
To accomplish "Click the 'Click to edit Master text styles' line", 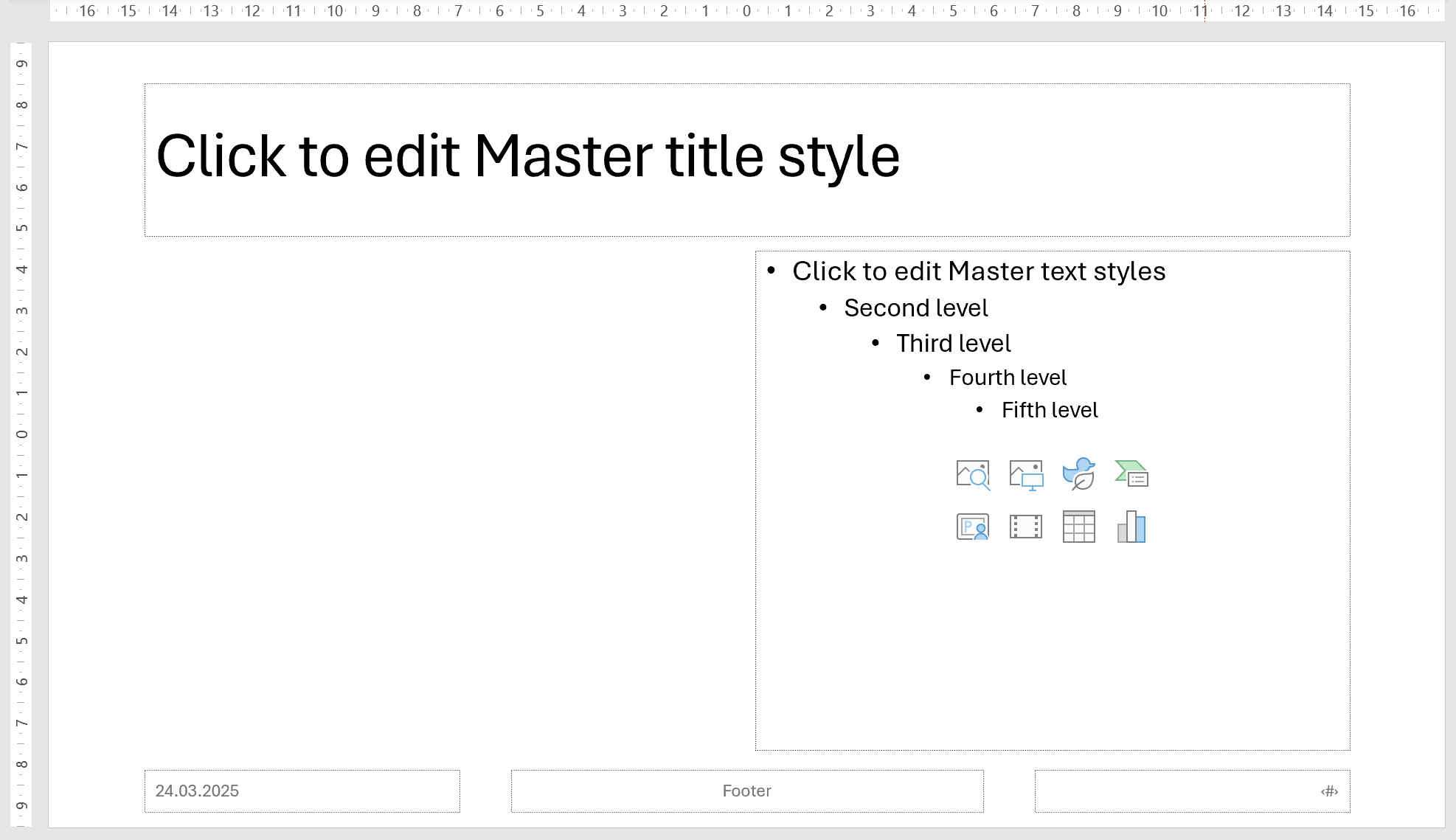I will [x=978, y=271].
